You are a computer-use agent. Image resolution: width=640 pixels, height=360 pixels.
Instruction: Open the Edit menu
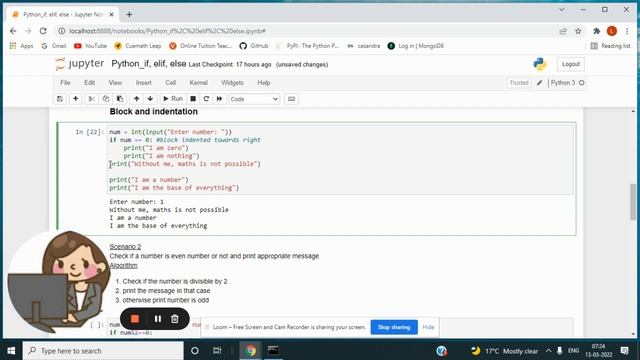click(x=89, y=83)
